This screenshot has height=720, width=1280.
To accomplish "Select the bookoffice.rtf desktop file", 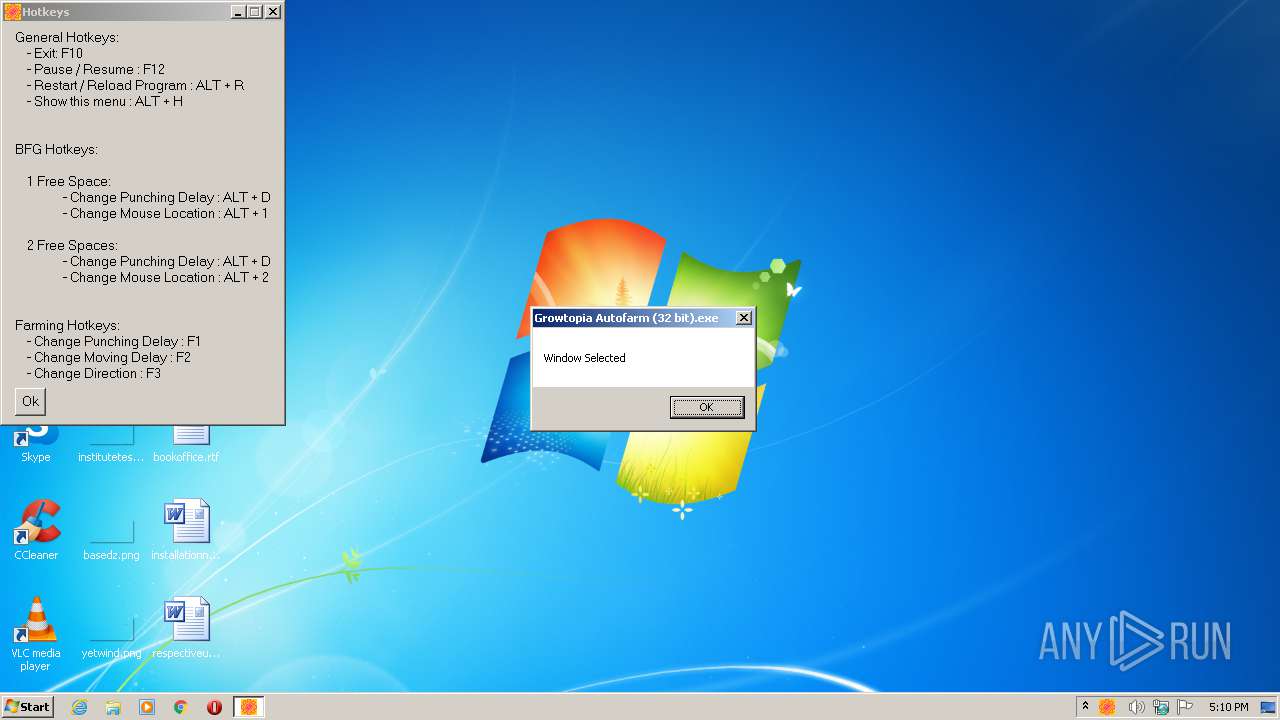I will pyautogui.click(x=186, y=443).
